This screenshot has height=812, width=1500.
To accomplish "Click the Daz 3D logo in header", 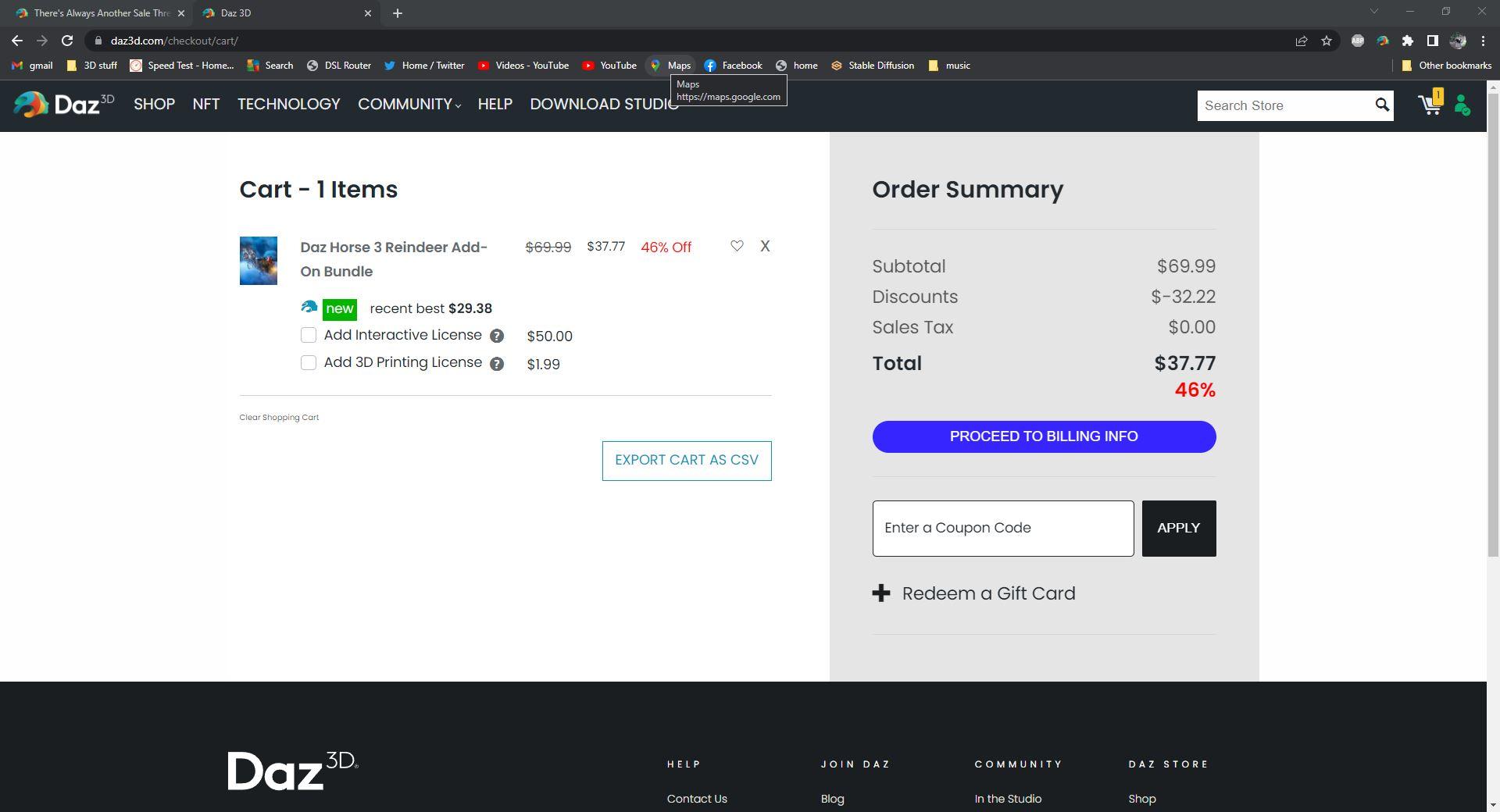I will click(64, 105).
